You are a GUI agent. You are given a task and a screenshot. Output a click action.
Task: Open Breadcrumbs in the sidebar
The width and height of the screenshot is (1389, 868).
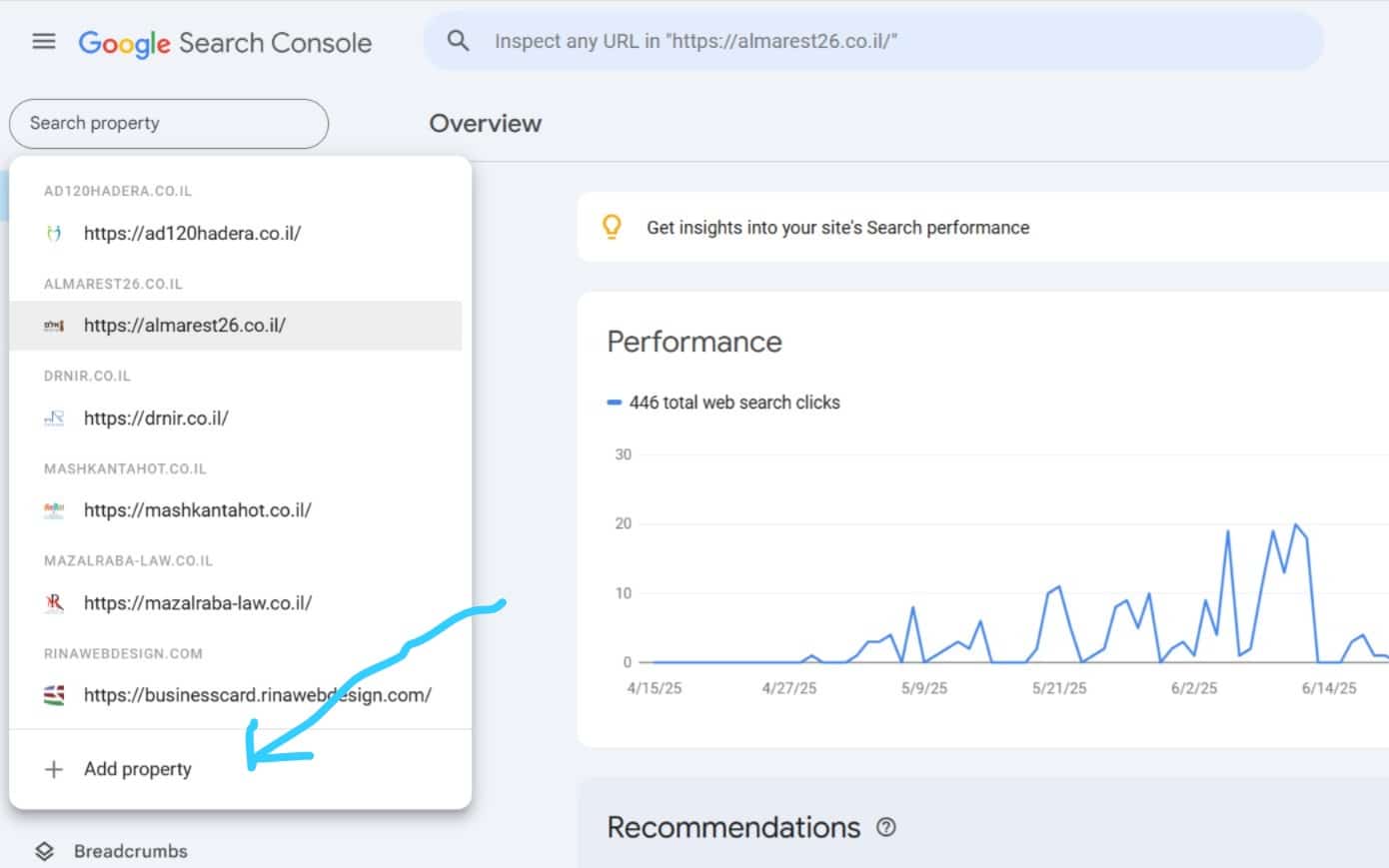(130, 851)
